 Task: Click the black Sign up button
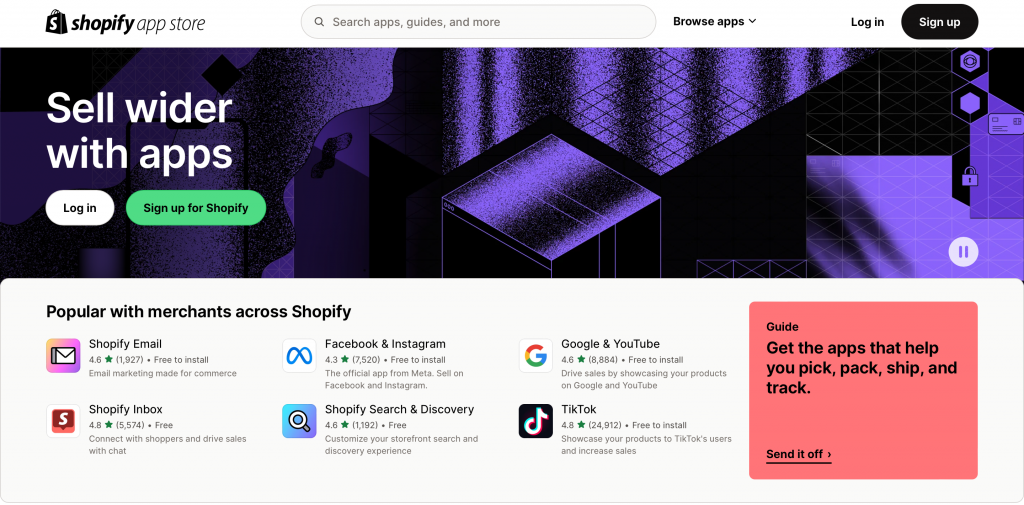(940, 22)
